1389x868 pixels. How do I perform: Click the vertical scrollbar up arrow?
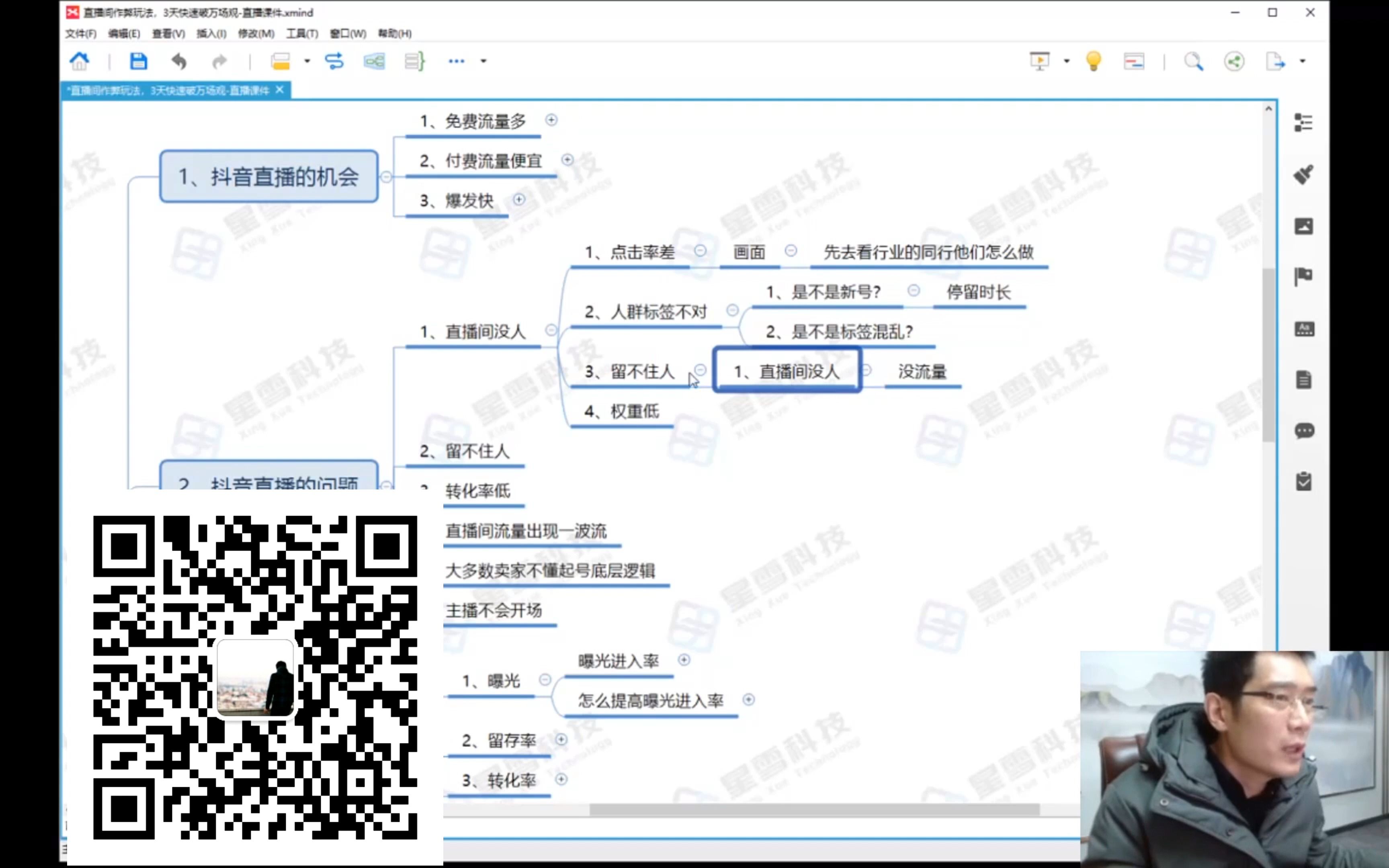[1268, 109]
